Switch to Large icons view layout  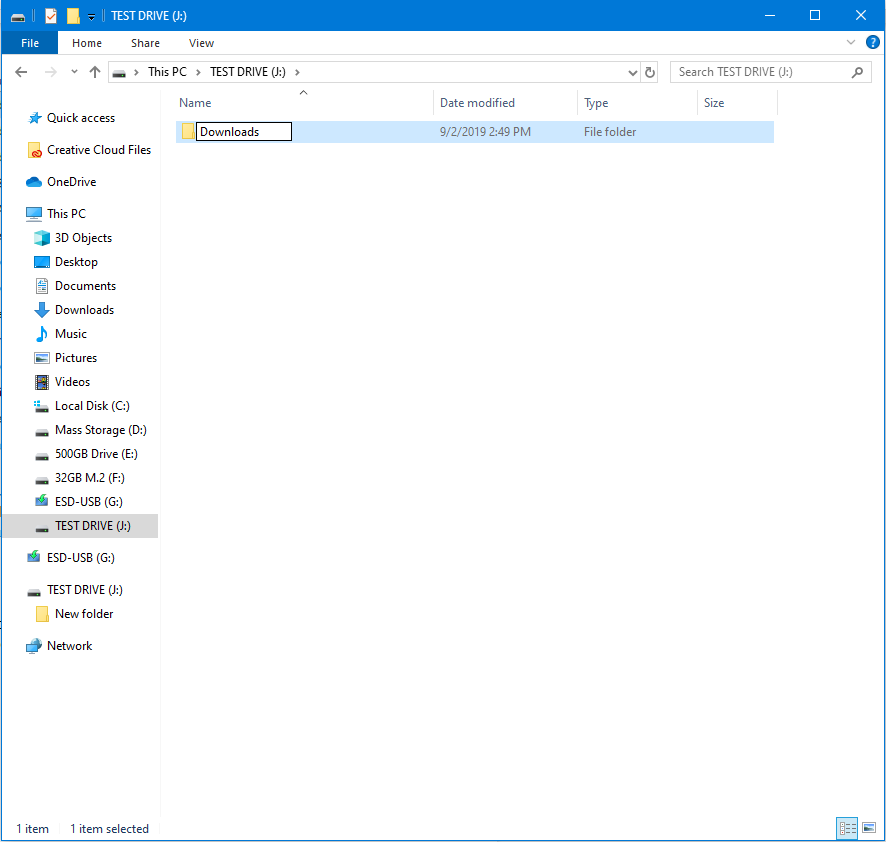click(868, 828)
